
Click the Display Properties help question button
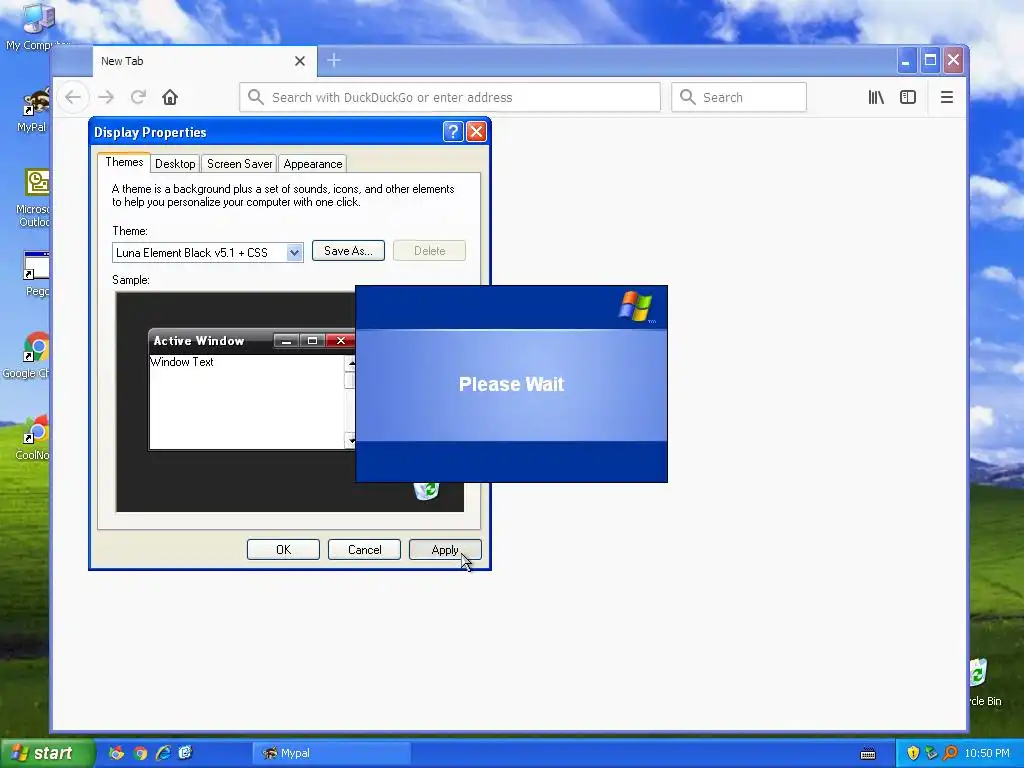(x=453, y=132)
